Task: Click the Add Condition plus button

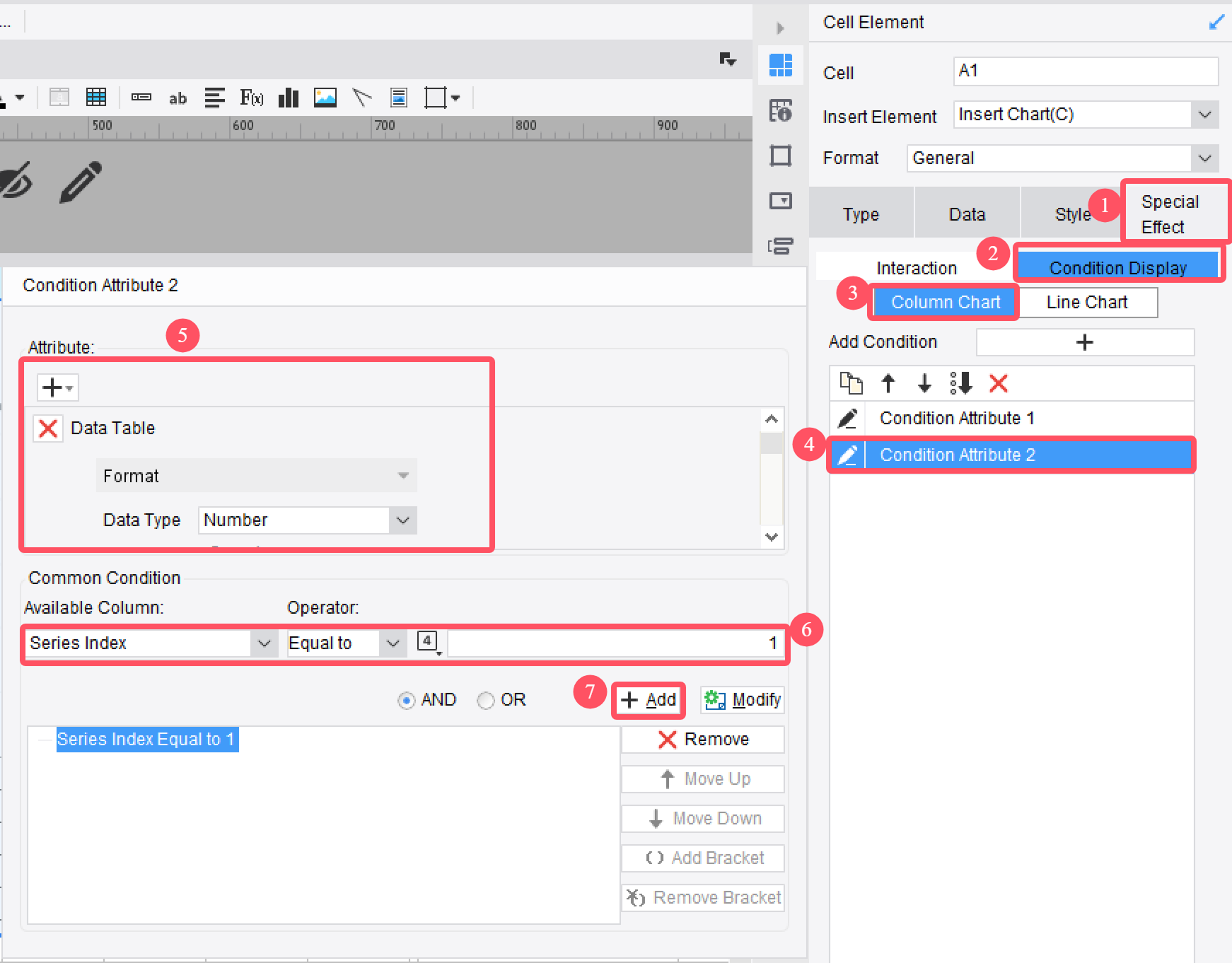Action: 1085,342
